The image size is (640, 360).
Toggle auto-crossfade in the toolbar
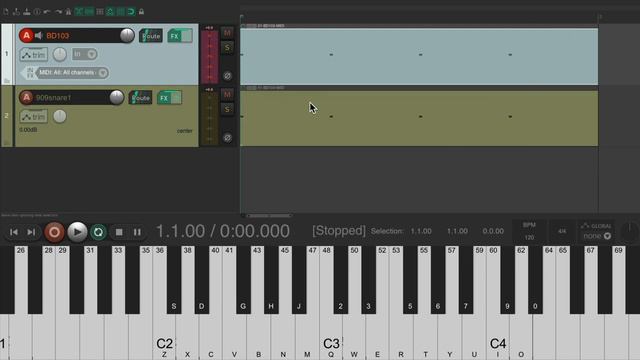click(79, 12)
